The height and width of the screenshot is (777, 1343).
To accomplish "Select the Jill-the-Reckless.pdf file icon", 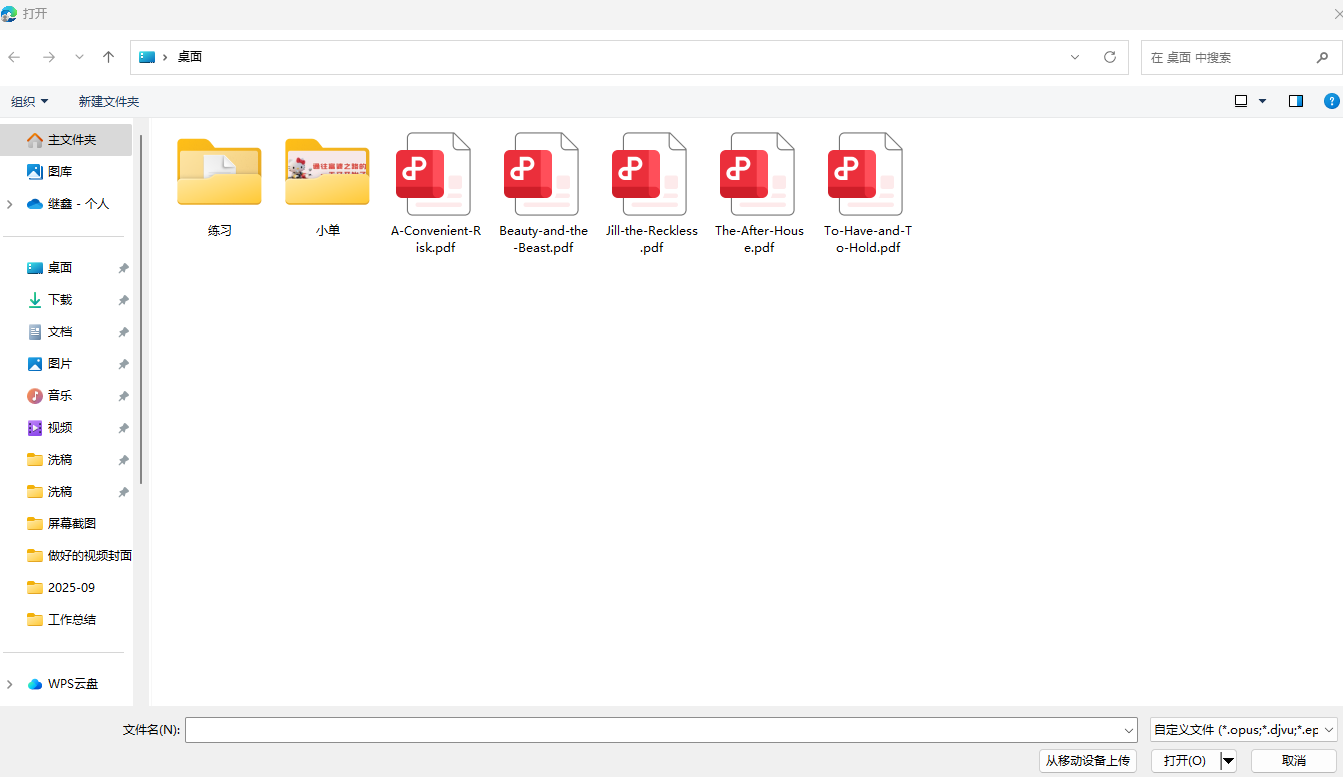I will [x=651, y=174].
